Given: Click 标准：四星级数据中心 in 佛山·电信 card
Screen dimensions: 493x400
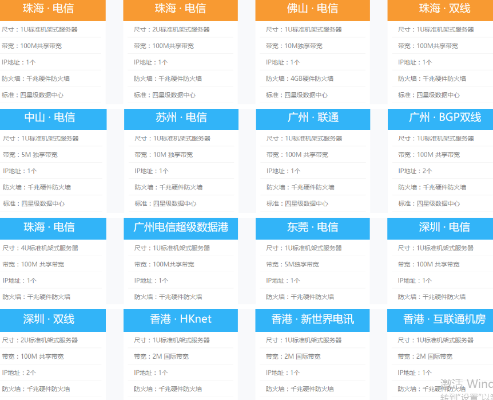Looking at the screenshot, I should tap(297, 95).
